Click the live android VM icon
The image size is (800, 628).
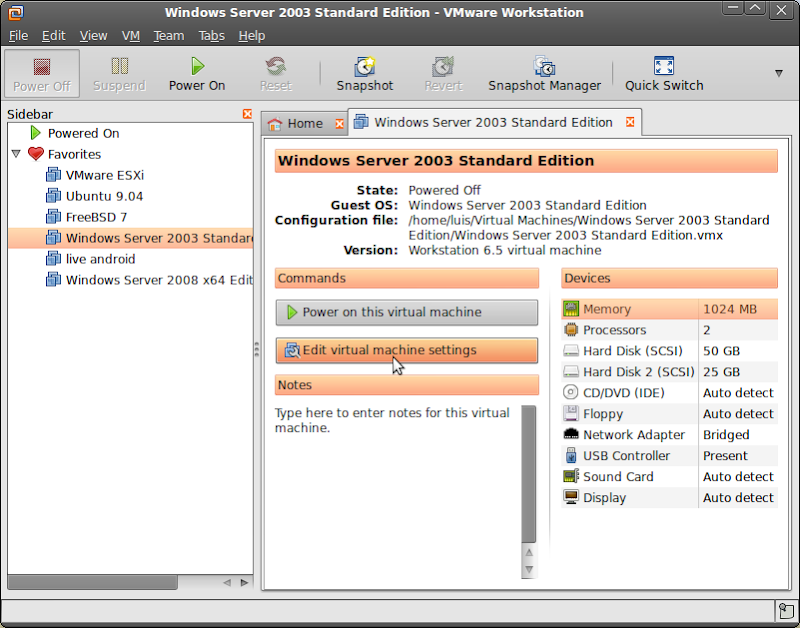[53, 258]
